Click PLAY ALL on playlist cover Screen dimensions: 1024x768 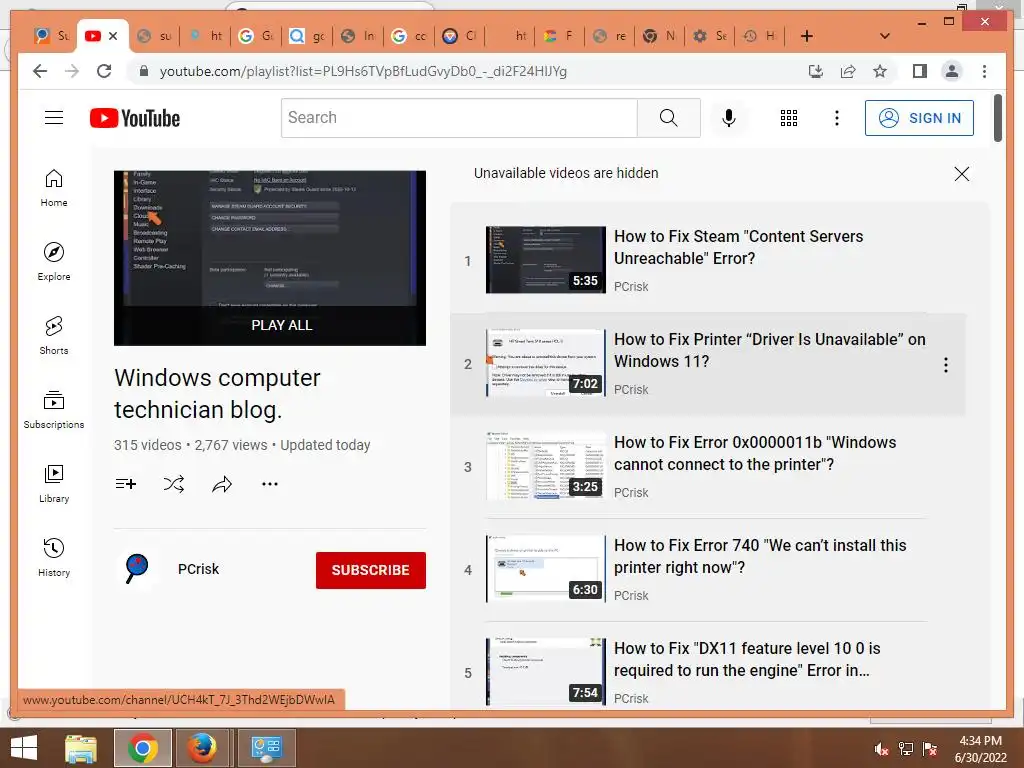tap(281, 325)
